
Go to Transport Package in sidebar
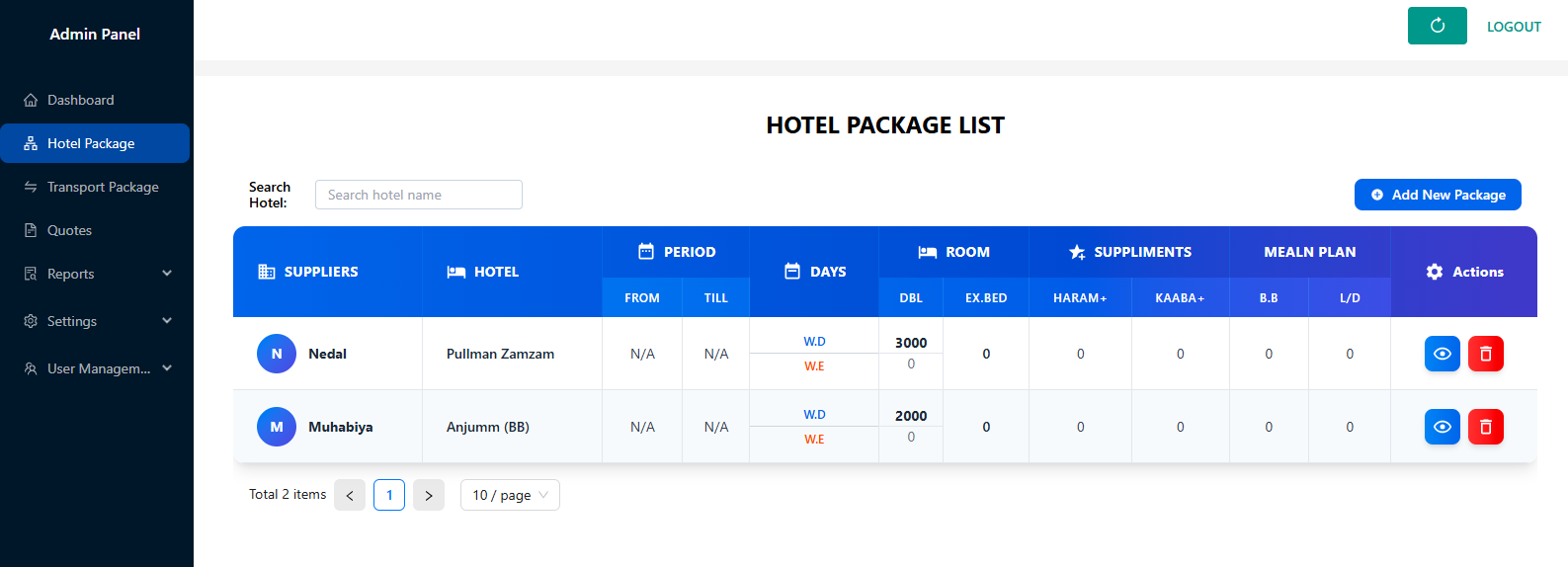(103, 187)
